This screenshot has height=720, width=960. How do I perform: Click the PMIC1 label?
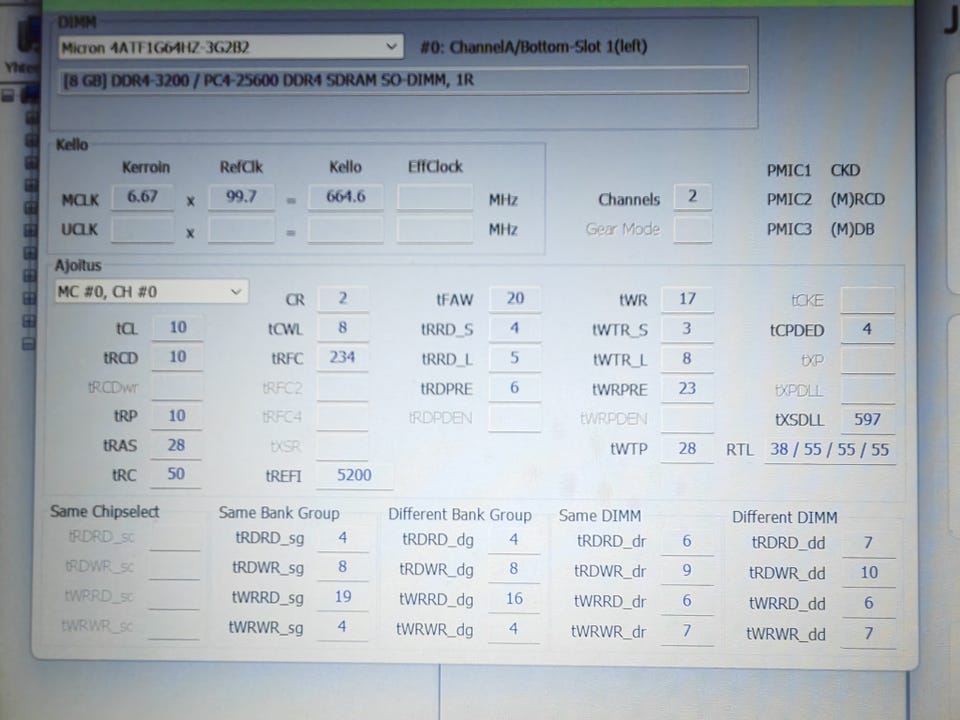point(789,171)
